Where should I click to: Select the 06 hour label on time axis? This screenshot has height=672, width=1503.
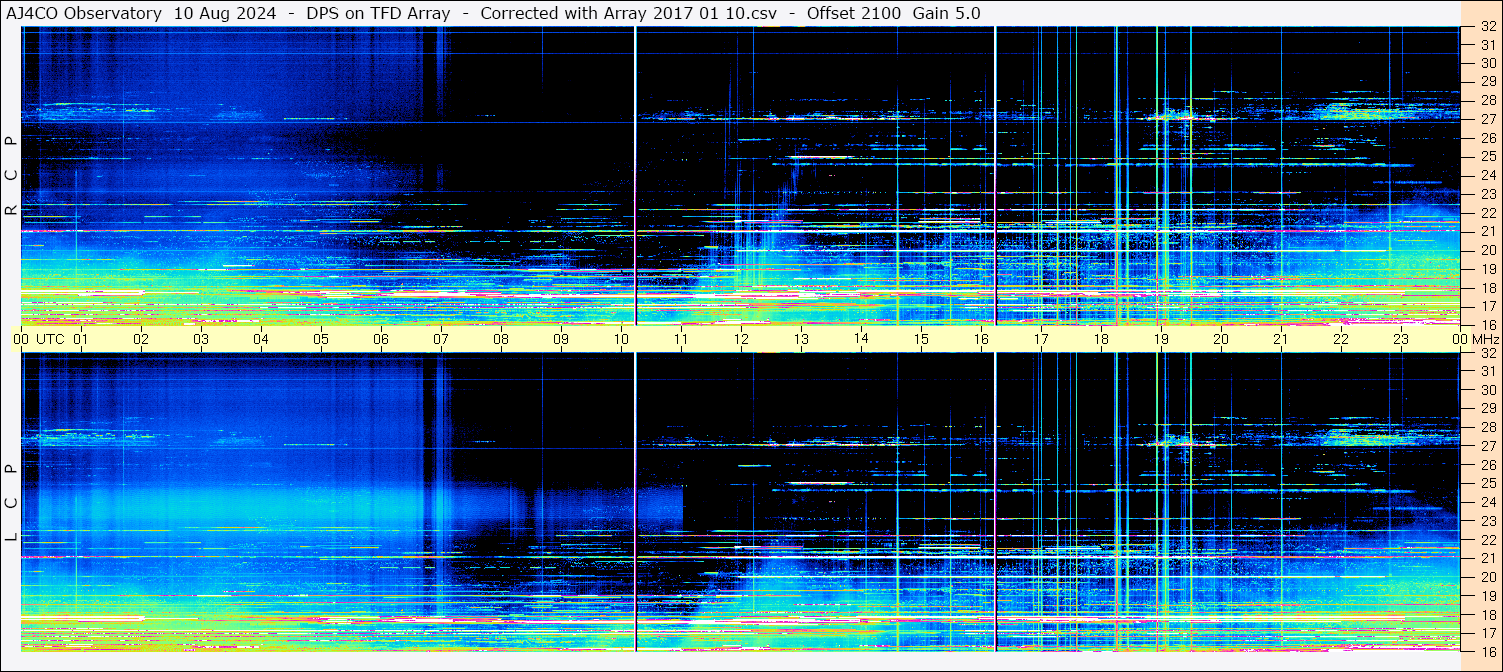point(381,339)
